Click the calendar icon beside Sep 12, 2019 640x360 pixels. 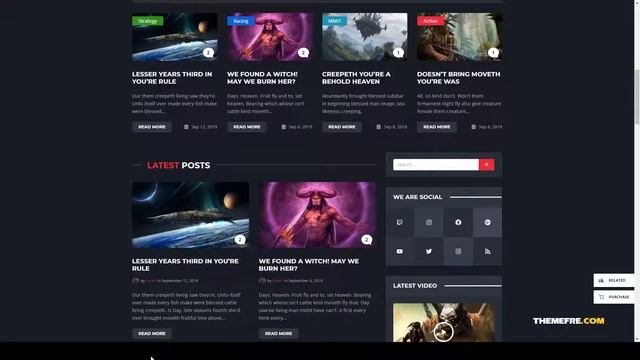186,127
